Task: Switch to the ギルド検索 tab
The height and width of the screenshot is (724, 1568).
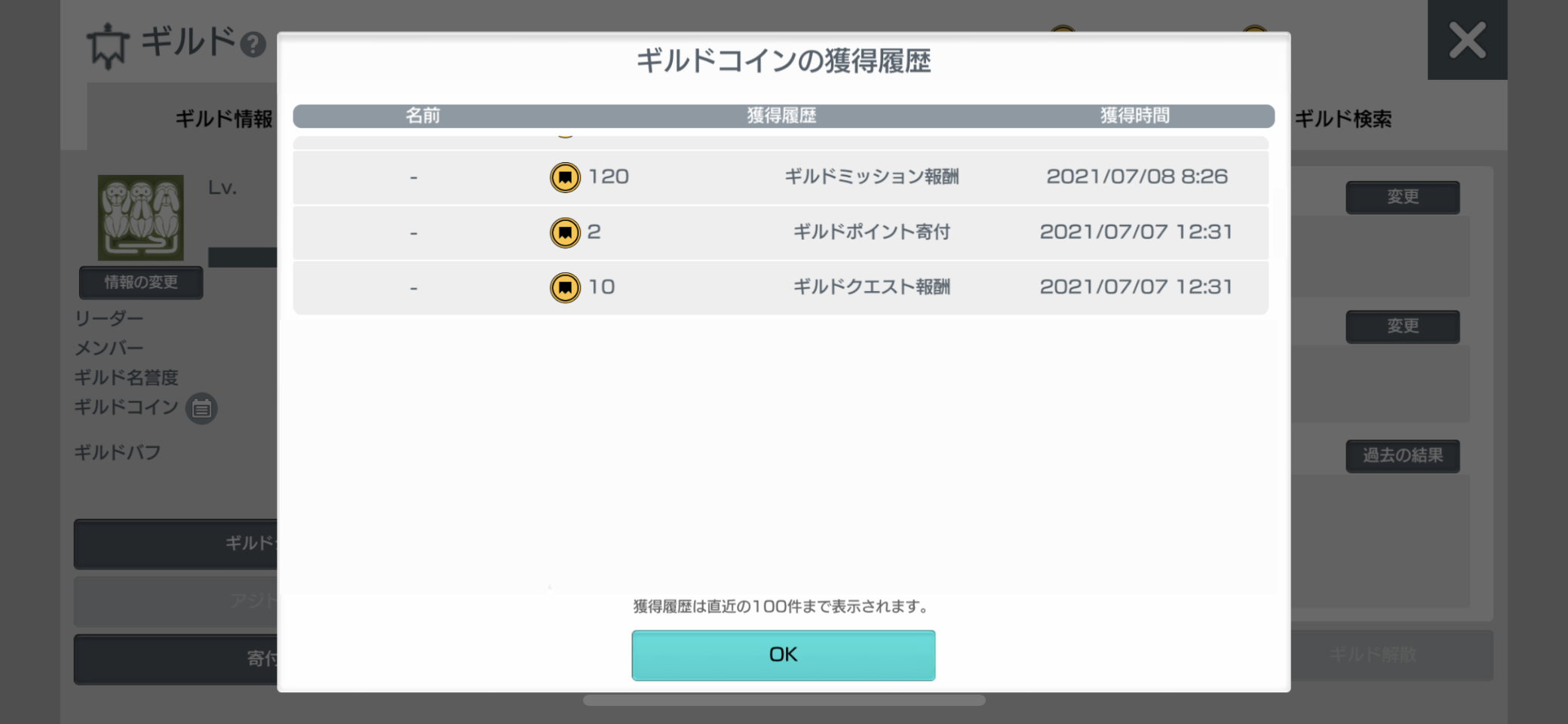Action: coord(1343,118)
